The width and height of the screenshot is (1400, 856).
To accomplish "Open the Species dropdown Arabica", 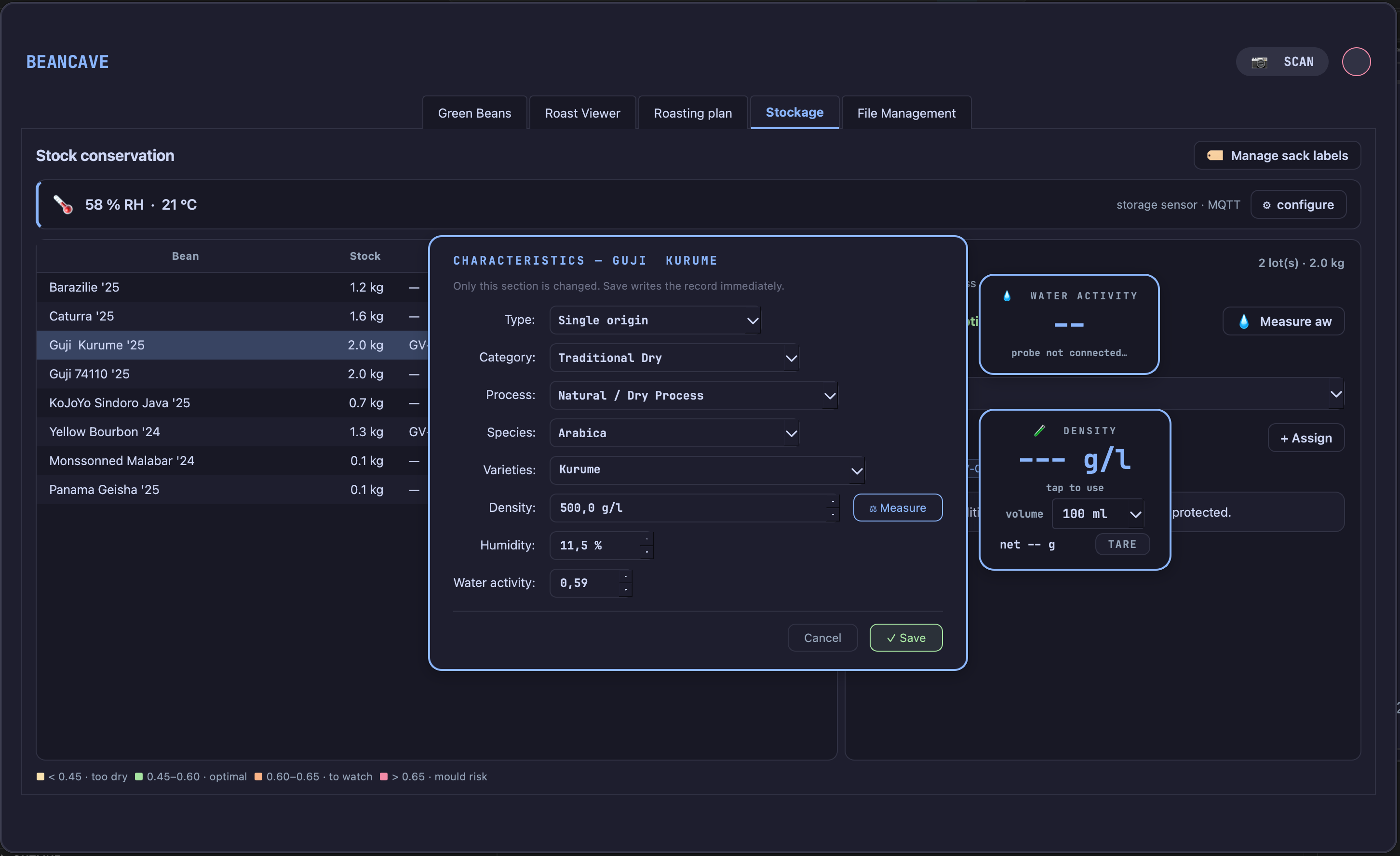I will coord(674,433).
